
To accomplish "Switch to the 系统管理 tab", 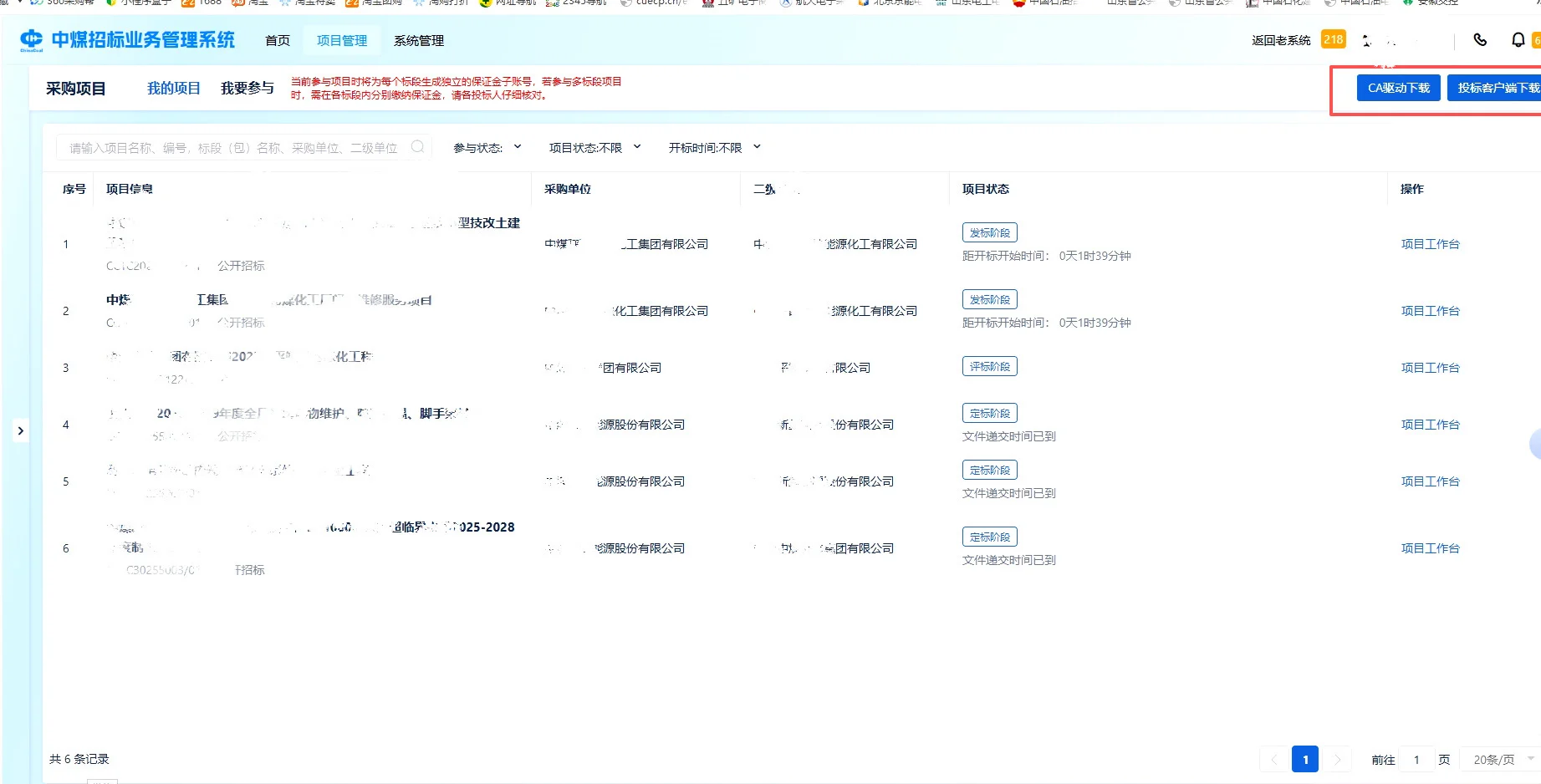I will 417,39.
